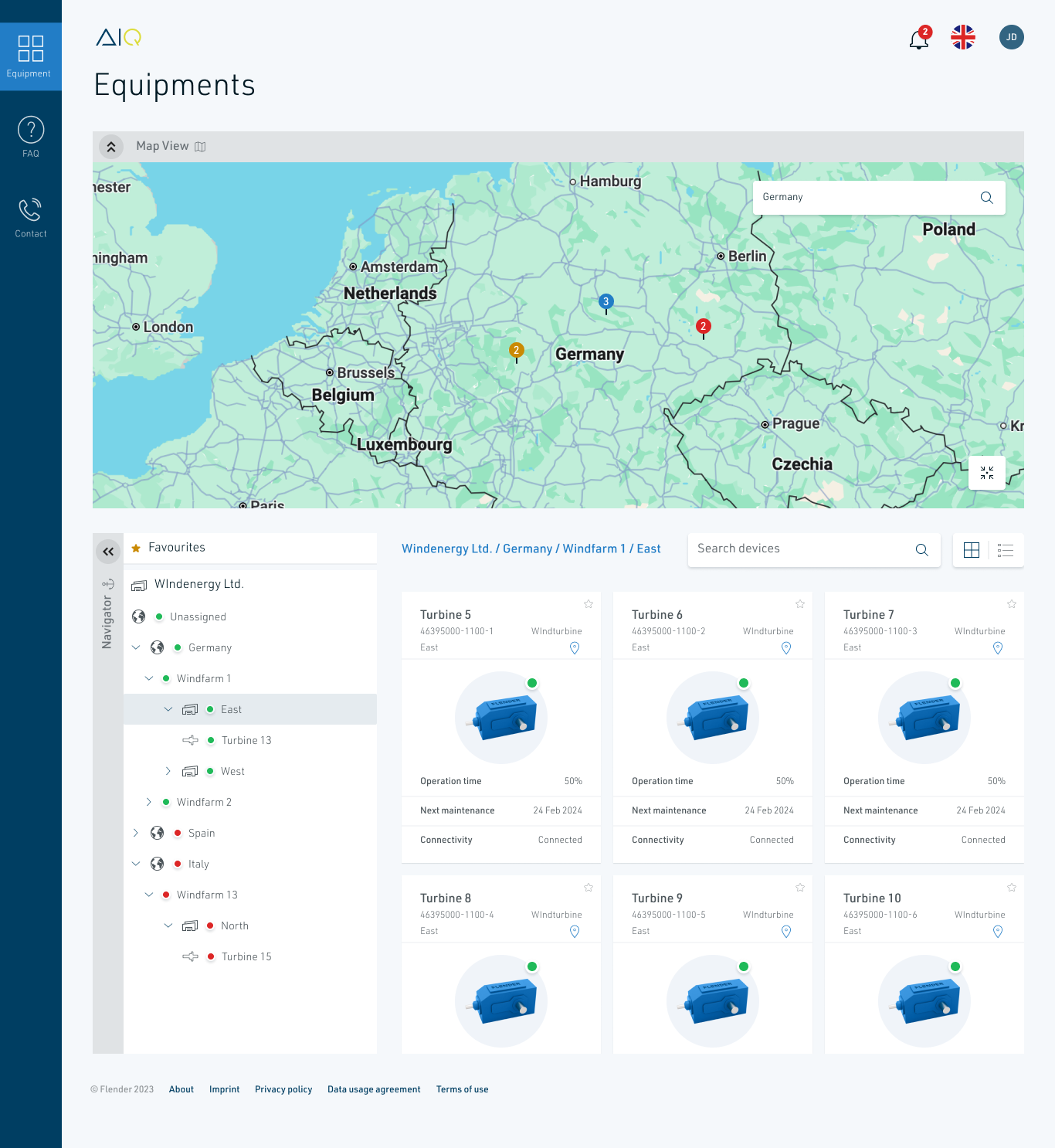
Task: Open the JD user profile avatar
Action: 1011,37
